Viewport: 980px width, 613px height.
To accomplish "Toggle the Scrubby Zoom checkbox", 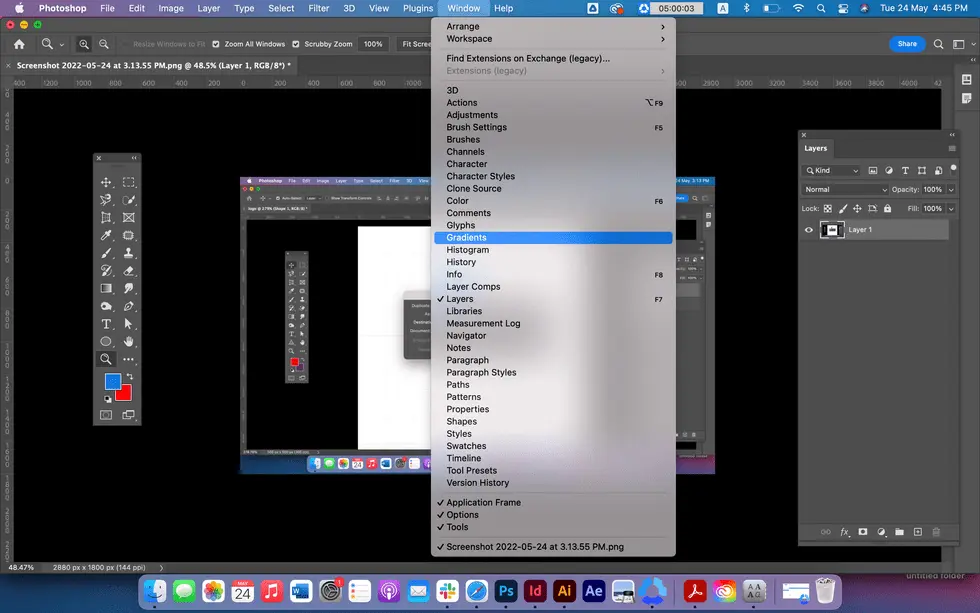I will (295, 44).
